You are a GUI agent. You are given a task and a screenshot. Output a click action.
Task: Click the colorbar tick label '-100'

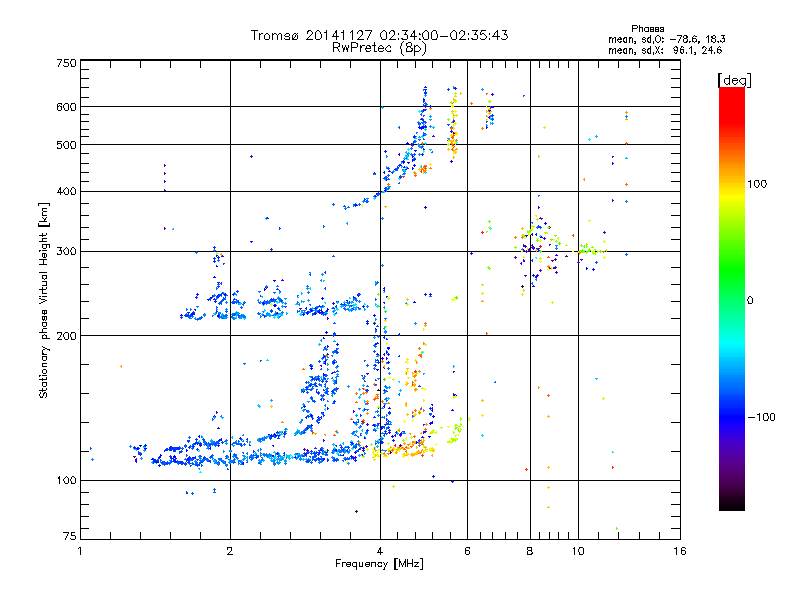[761, 417]
